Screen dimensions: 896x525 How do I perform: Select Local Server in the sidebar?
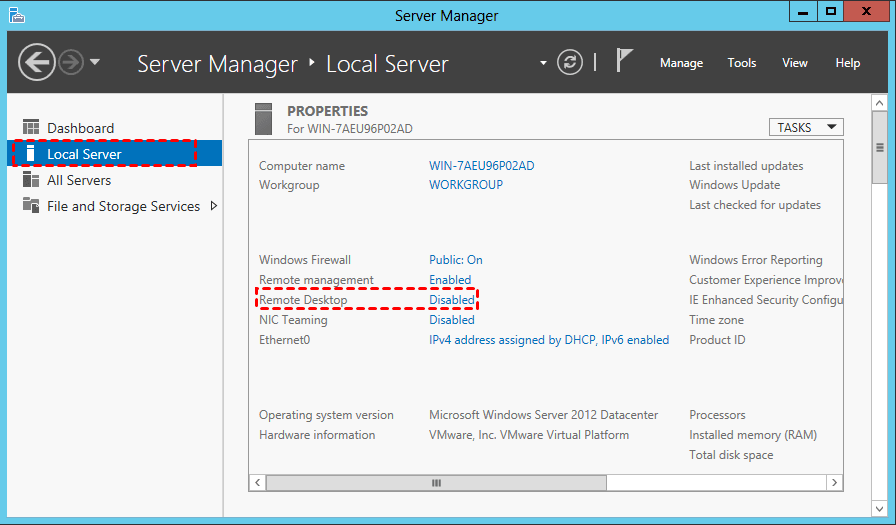tap(84, 154)
